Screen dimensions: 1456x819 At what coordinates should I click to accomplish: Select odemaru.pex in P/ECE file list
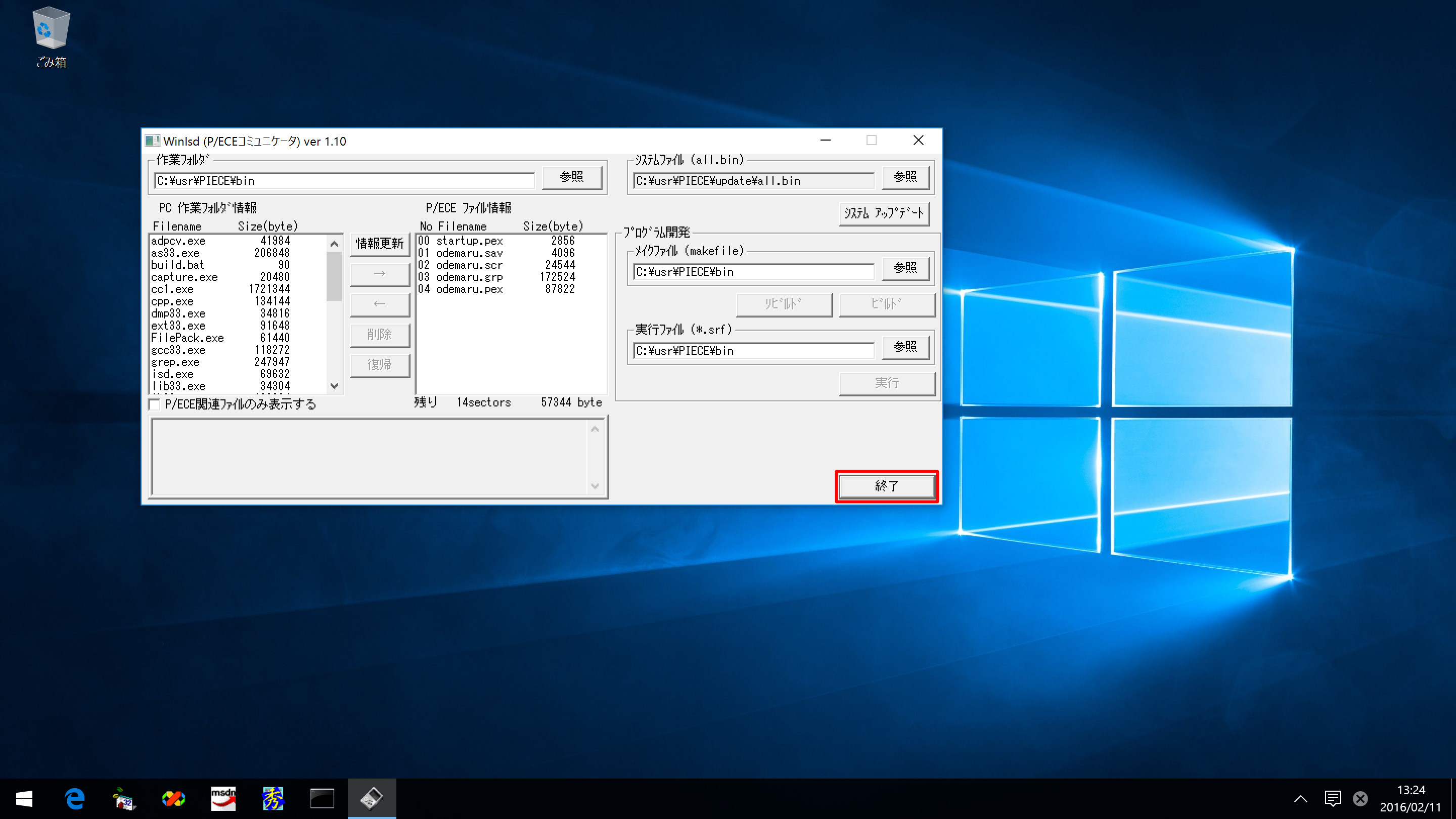coord(511,289)
